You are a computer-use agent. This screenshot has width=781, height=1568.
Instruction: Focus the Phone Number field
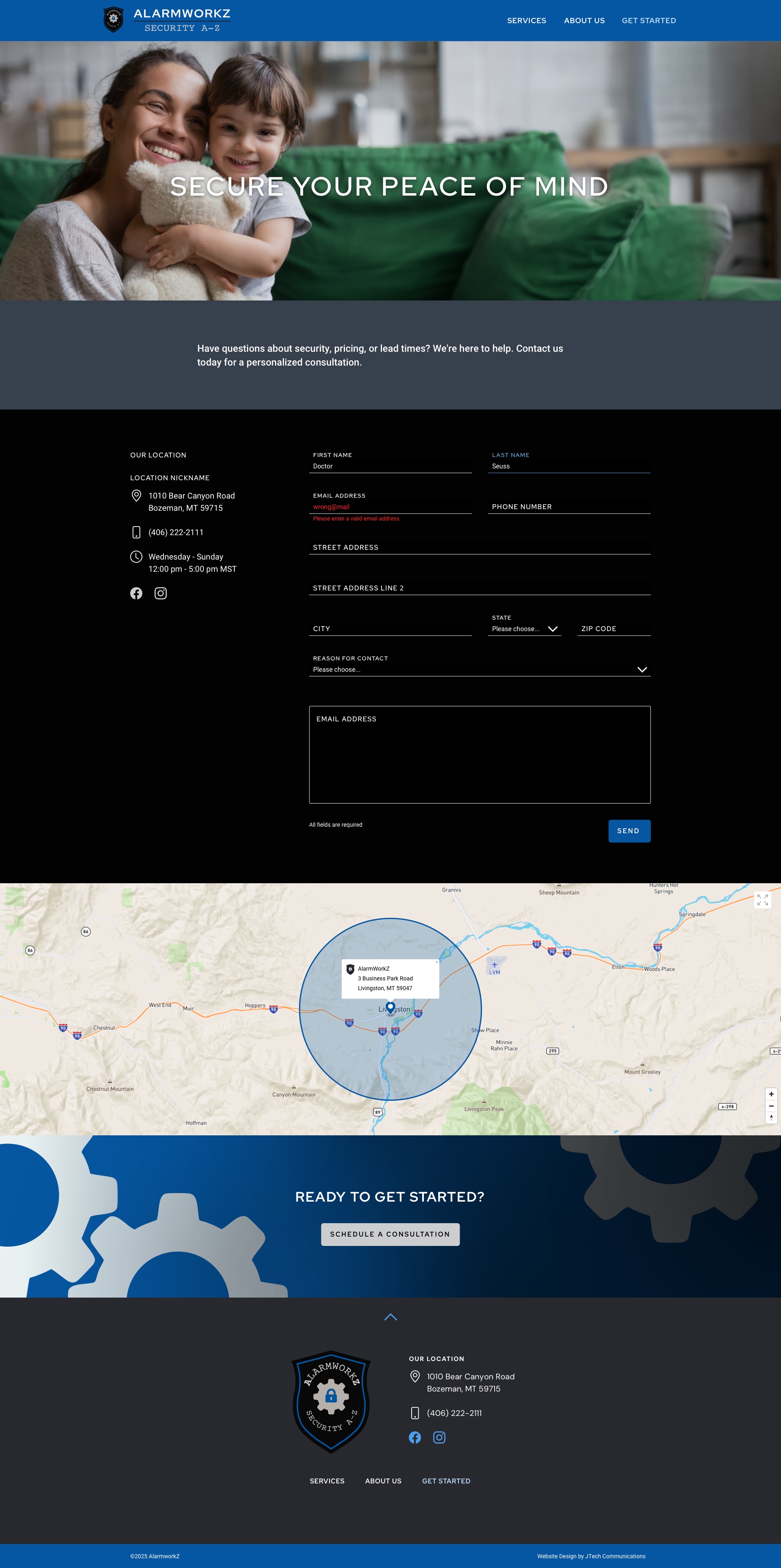tap(569, 507)
